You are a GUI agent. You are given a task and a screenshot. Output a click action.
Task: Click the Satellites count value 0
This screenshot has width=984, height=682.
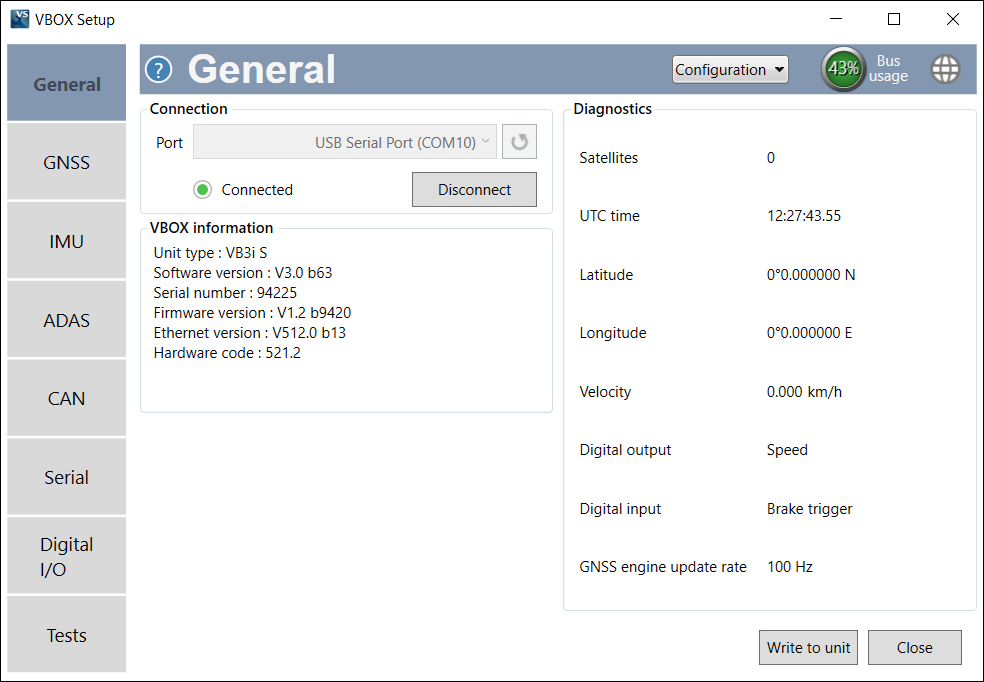point(771,157)
